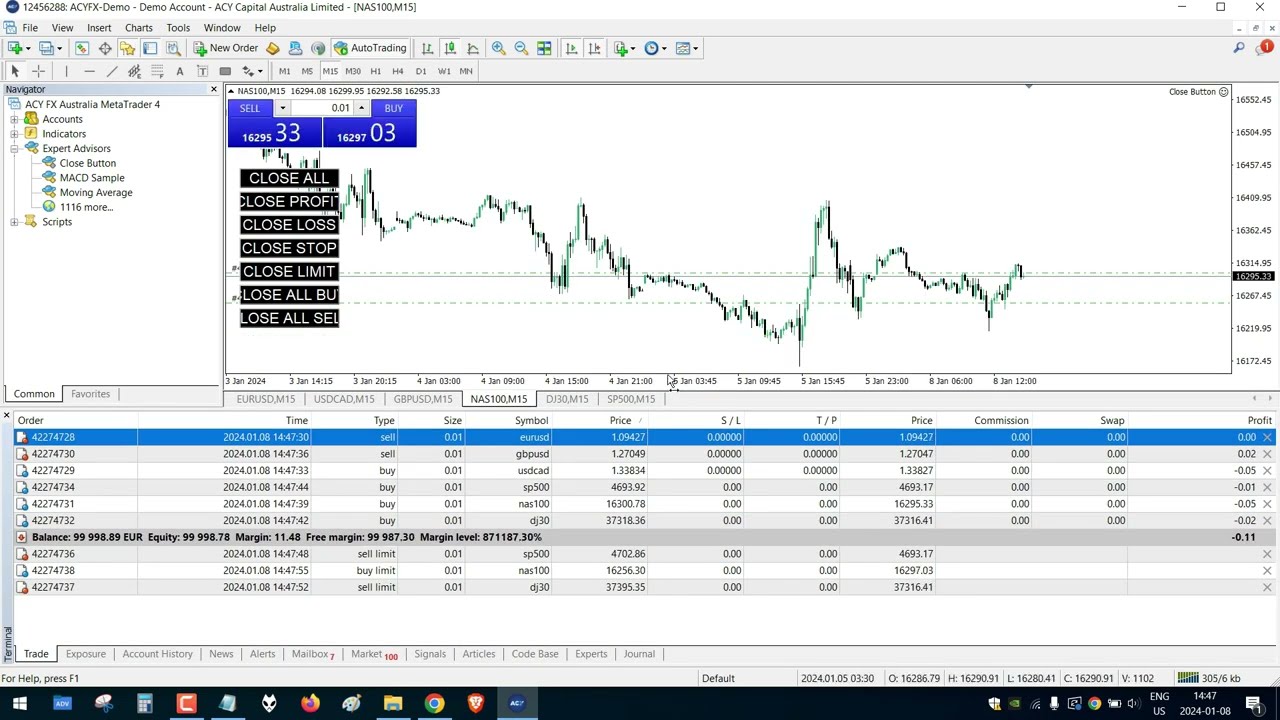This screenshot has height=720, width=1280.
Task: Select the Fibonacci Retracement tool
Action: pos(157,71)
